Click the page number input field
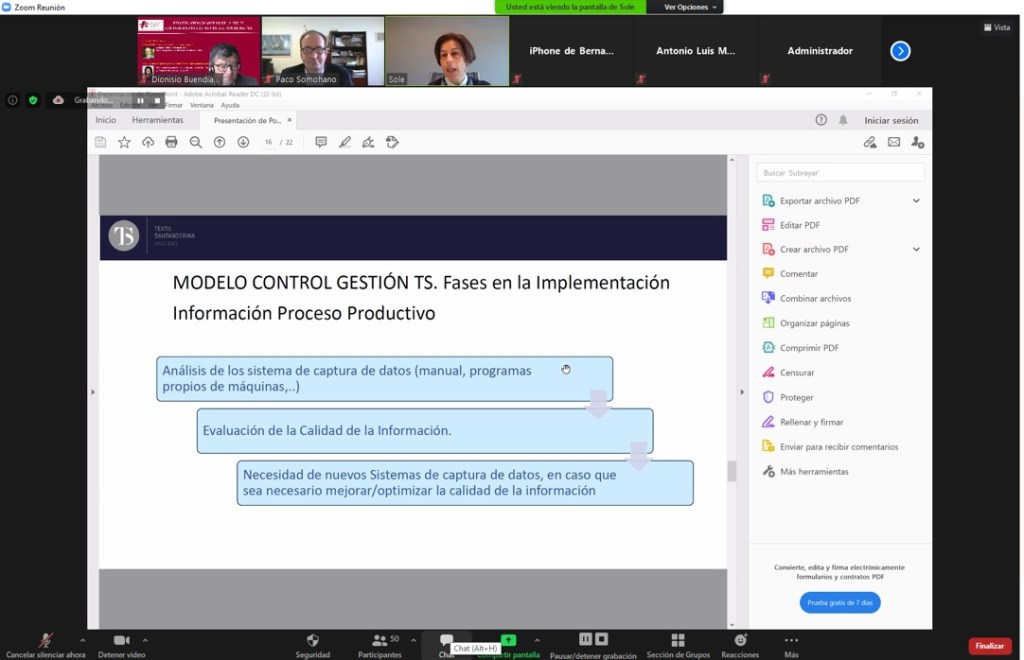Image resolution: width=1024 pixels, height=660 pixels. click(x=269, y=142)
